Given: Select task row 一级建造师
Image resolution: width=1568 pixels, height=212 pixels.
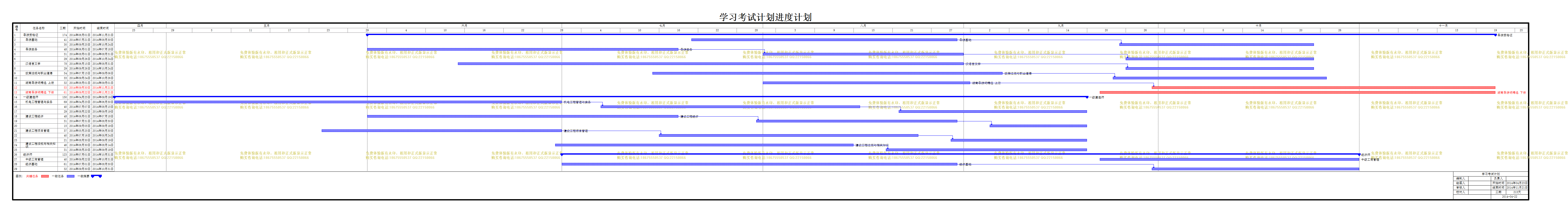Looking at the screenshot, I should pyautogui.click(x=63, y=97).
